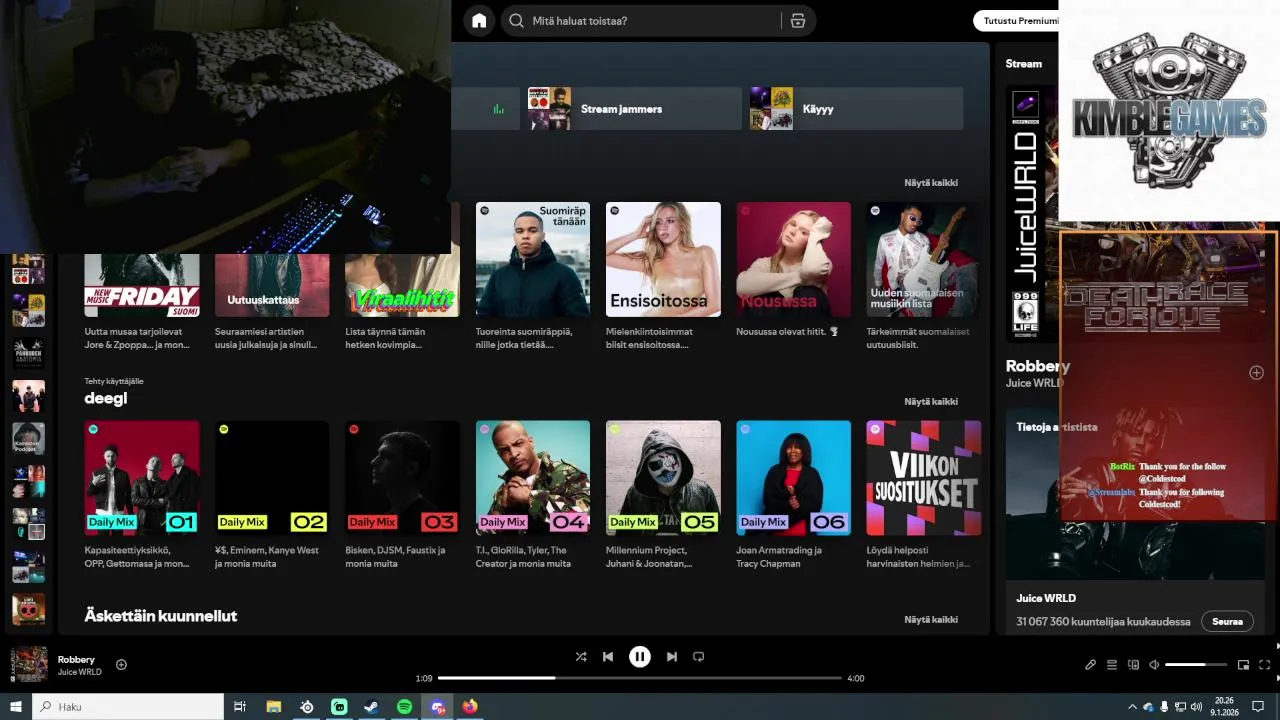
Task: Open the Browse icon in search bar
Action: [x=797, y=21]
